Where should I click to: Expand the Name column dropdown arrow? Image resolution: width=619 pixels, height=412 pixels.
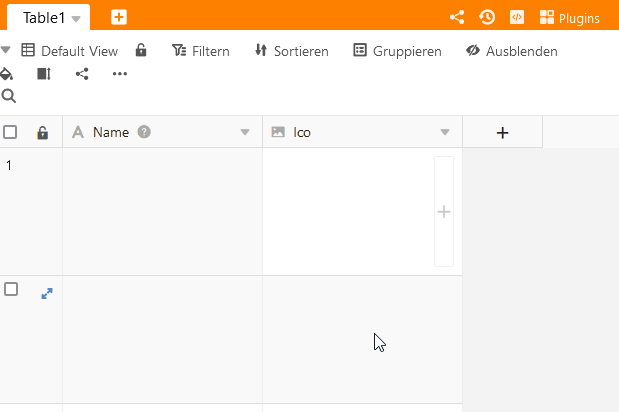(x=245, y=133)
